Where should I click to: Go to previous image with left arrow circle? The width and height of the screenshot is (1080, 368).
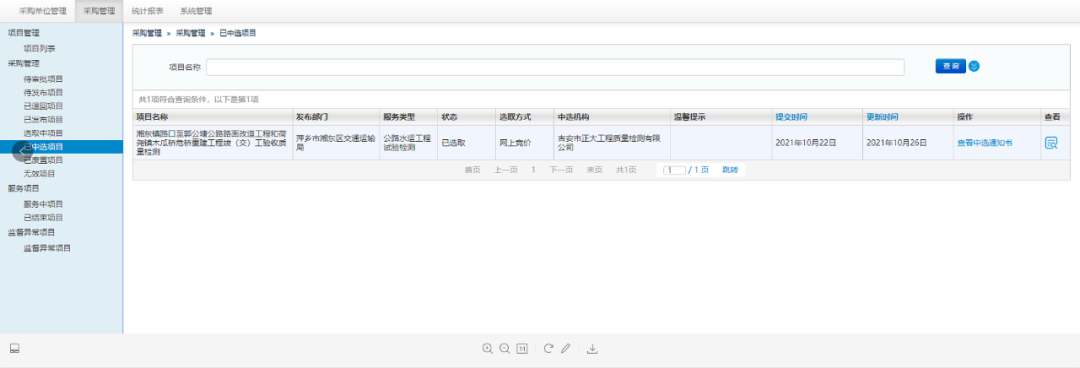point(22,150)
